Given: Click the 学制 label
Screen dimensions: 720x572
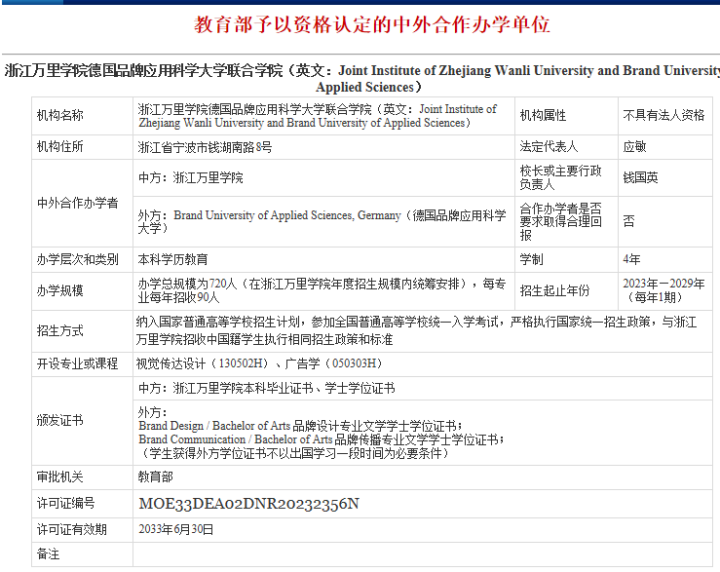Looking at the screenshot, I should [531, 260].
